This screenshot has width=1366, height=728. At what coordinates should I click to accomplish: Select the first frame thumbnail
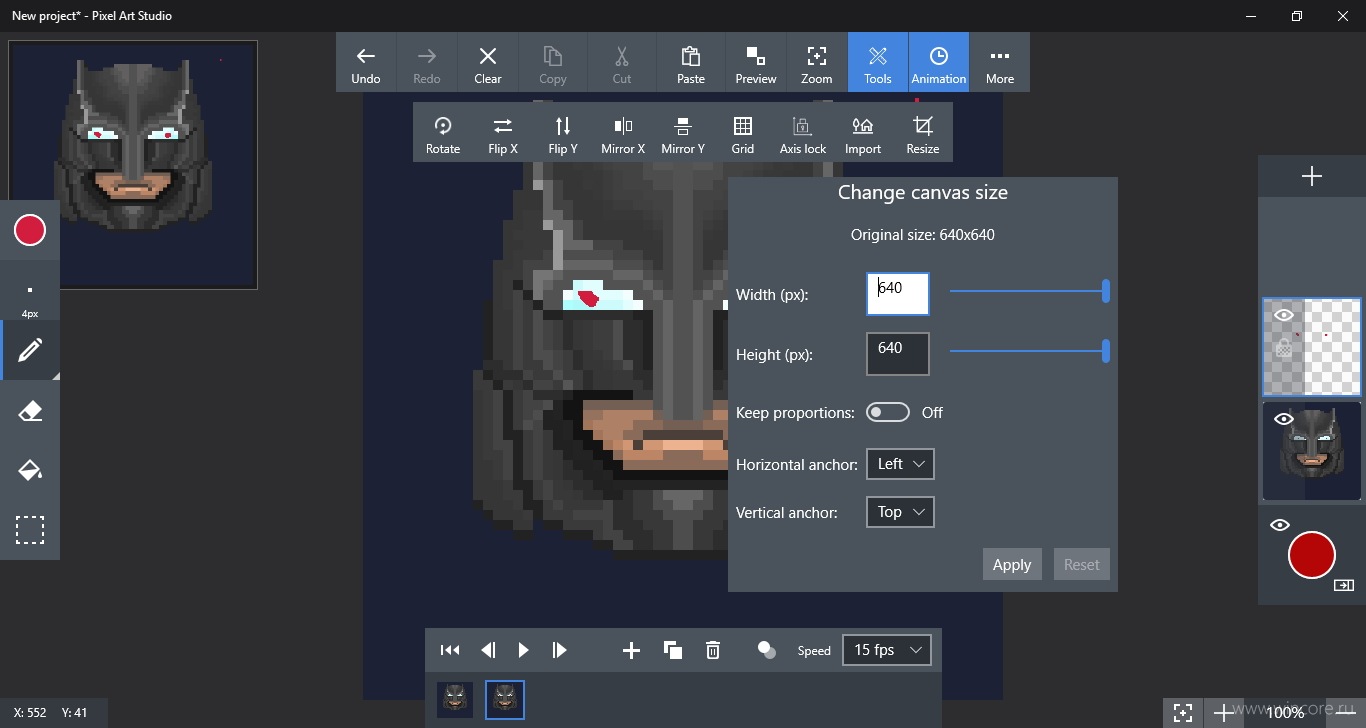[455, 700]
